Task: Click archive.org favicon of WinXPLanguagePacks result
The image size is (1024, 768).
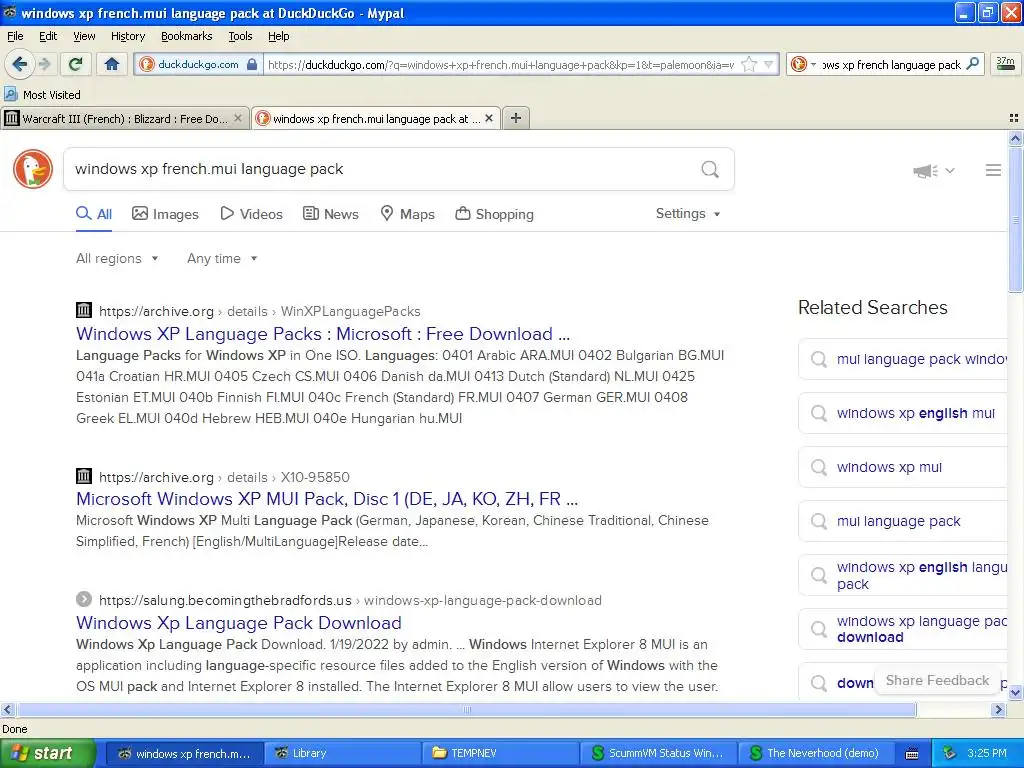Action: tap(84, 310)
